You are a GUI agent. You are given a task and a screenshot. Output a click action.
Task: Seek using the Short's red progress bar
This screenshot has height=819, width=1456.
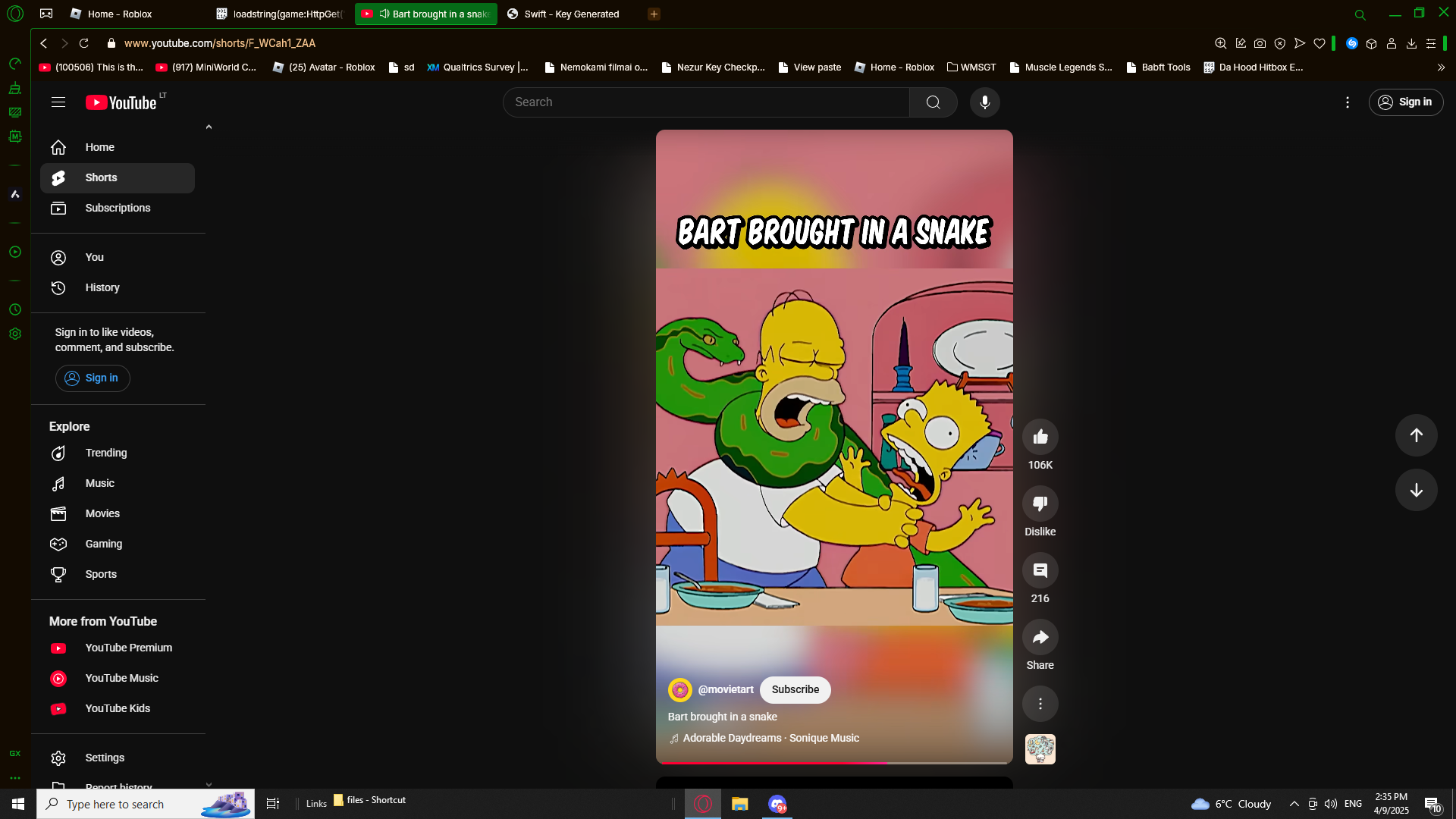point(834,762)
